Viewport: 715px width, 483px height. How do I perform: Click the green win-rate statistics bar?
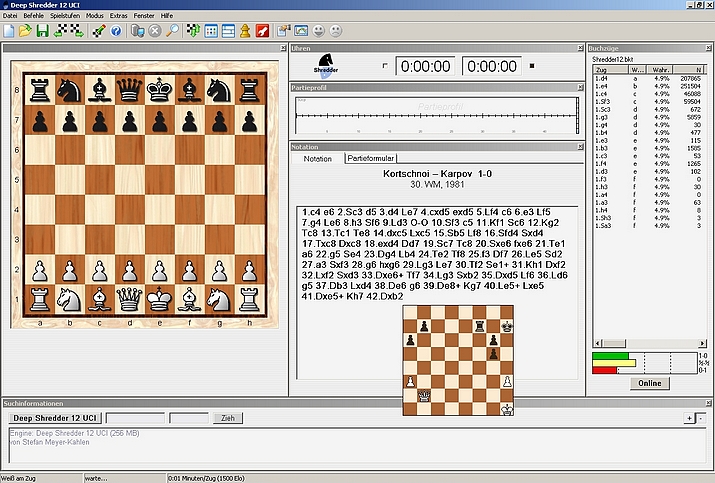coord(611,356)
